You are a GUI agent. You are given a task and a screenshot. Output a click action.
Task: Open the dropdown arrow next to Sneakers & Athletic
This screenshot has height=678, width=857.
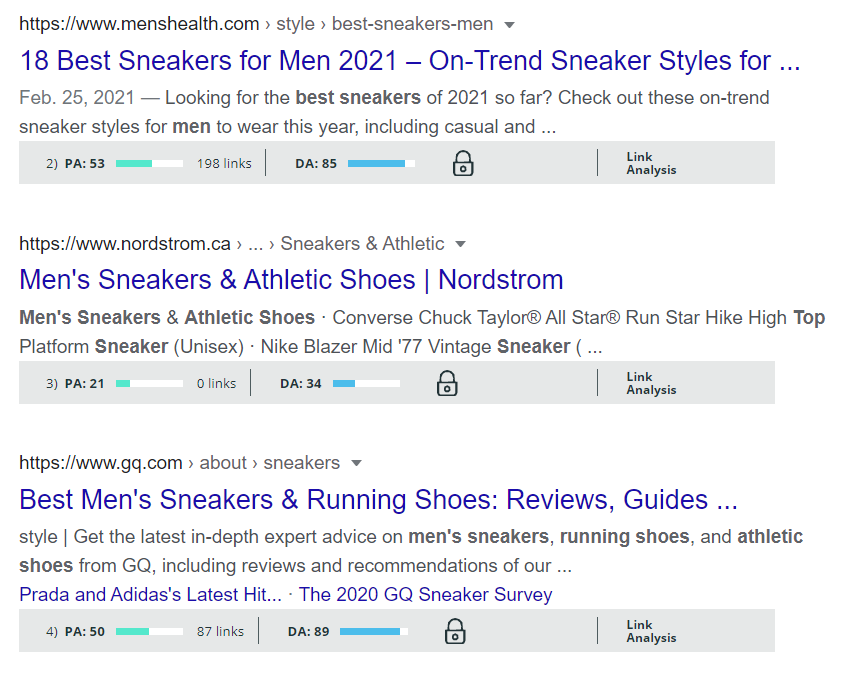pyautogui.click(x=461, y=244)
